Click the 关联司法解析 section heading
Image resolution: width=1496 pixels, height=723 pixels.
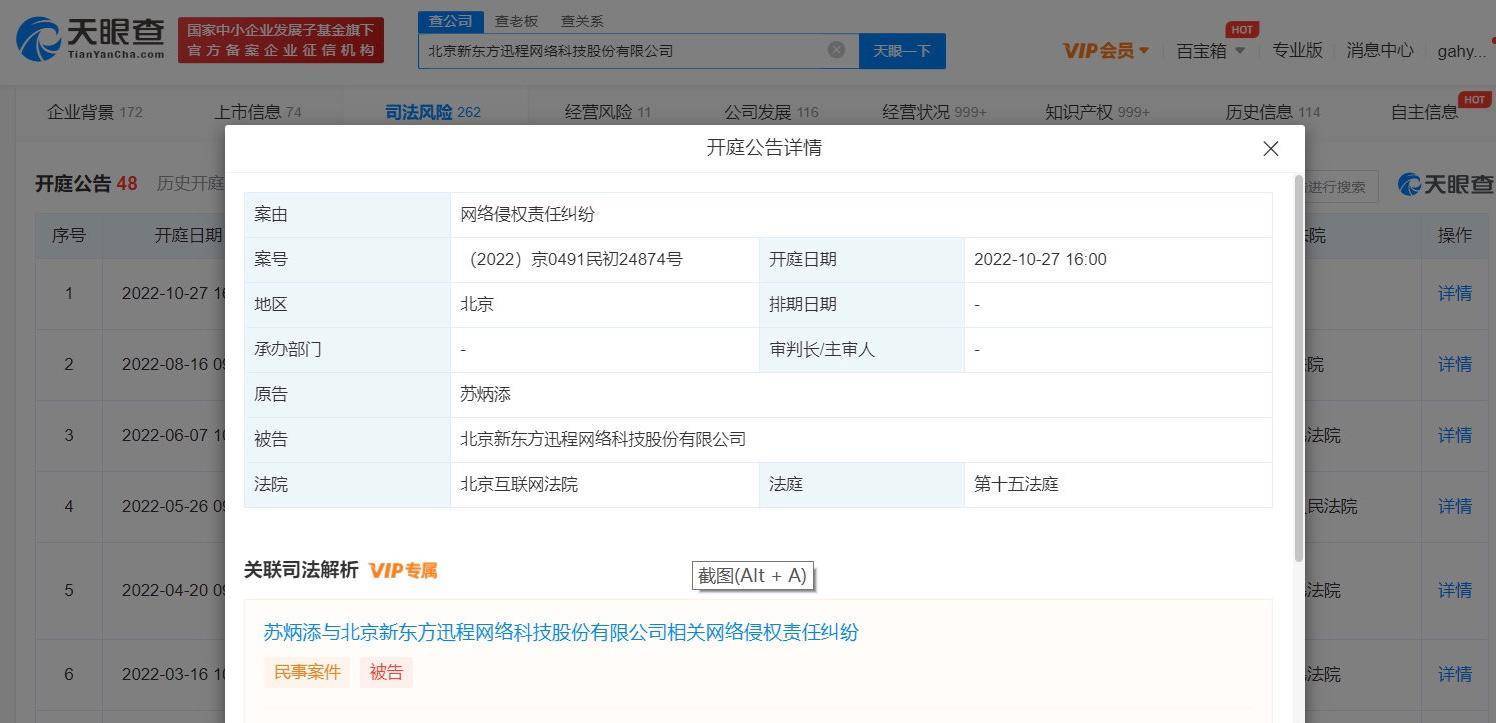pyautogui.click(x=301, y=570)
